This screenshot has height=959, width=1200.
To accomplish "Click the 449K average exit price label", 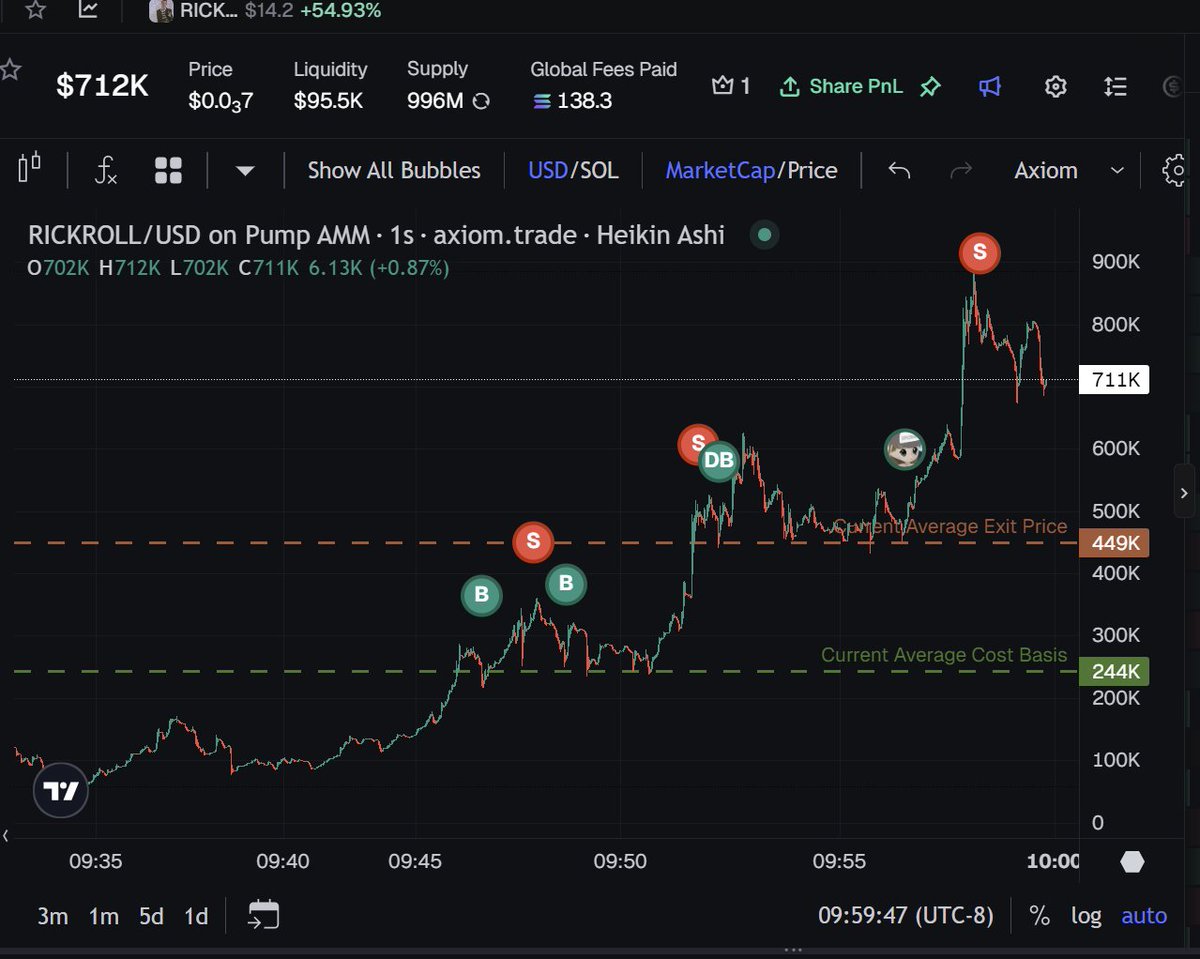I will click(x=1115, y=543).
